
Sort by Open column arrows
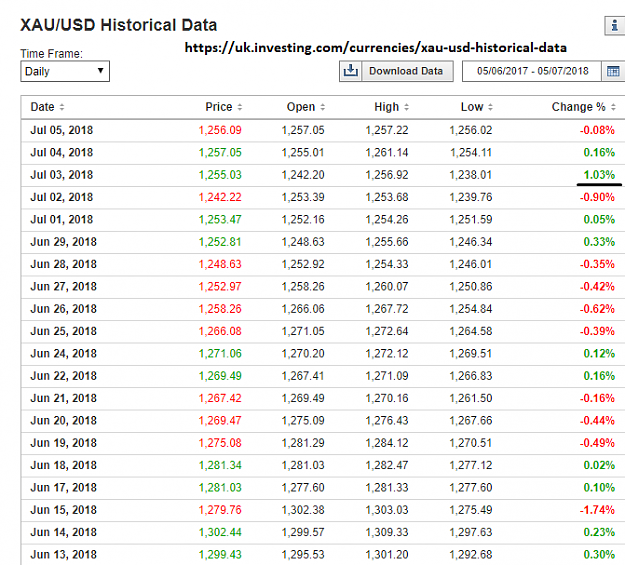point(323,107)
